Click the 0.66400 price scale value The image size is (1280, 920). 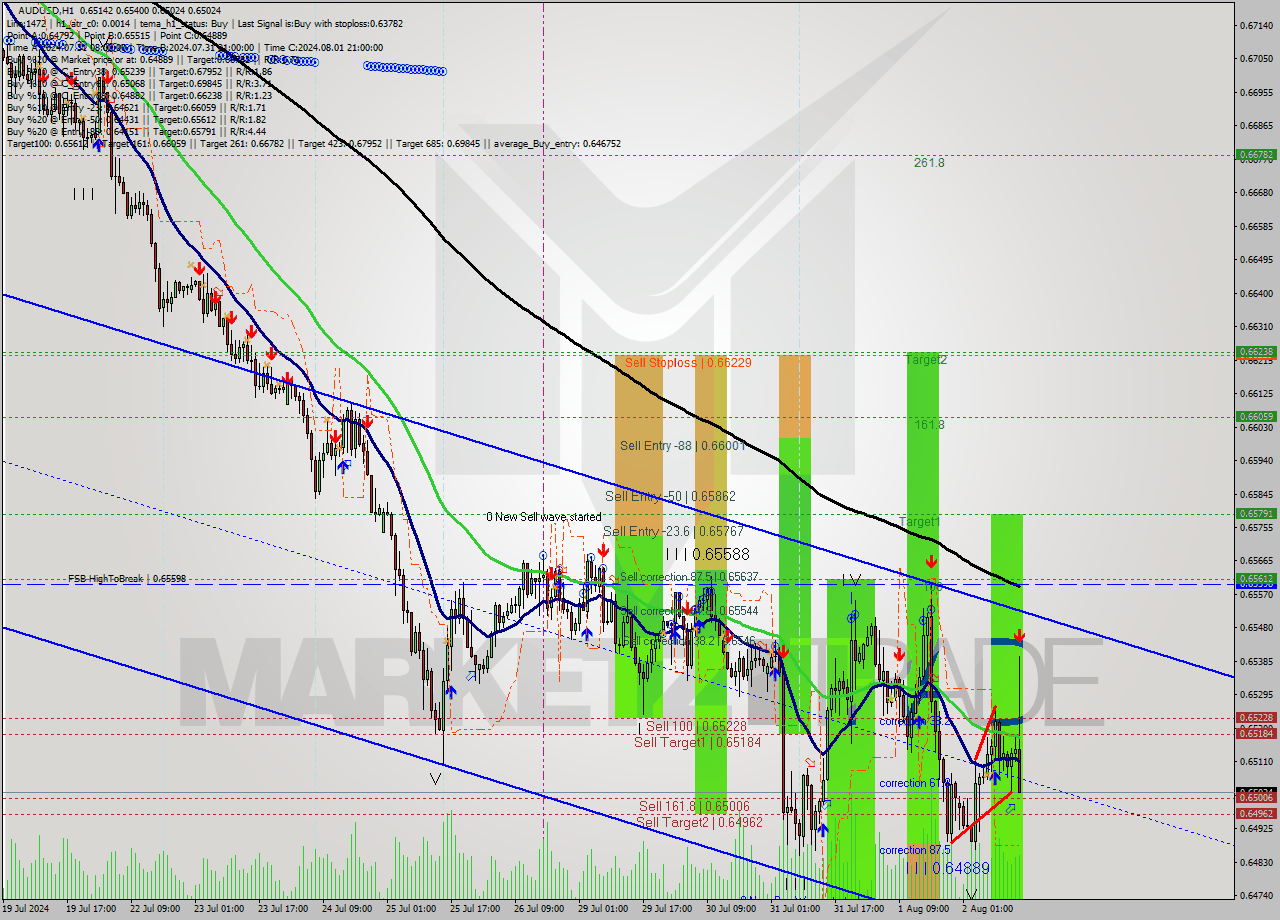[x=1258, y=293]
